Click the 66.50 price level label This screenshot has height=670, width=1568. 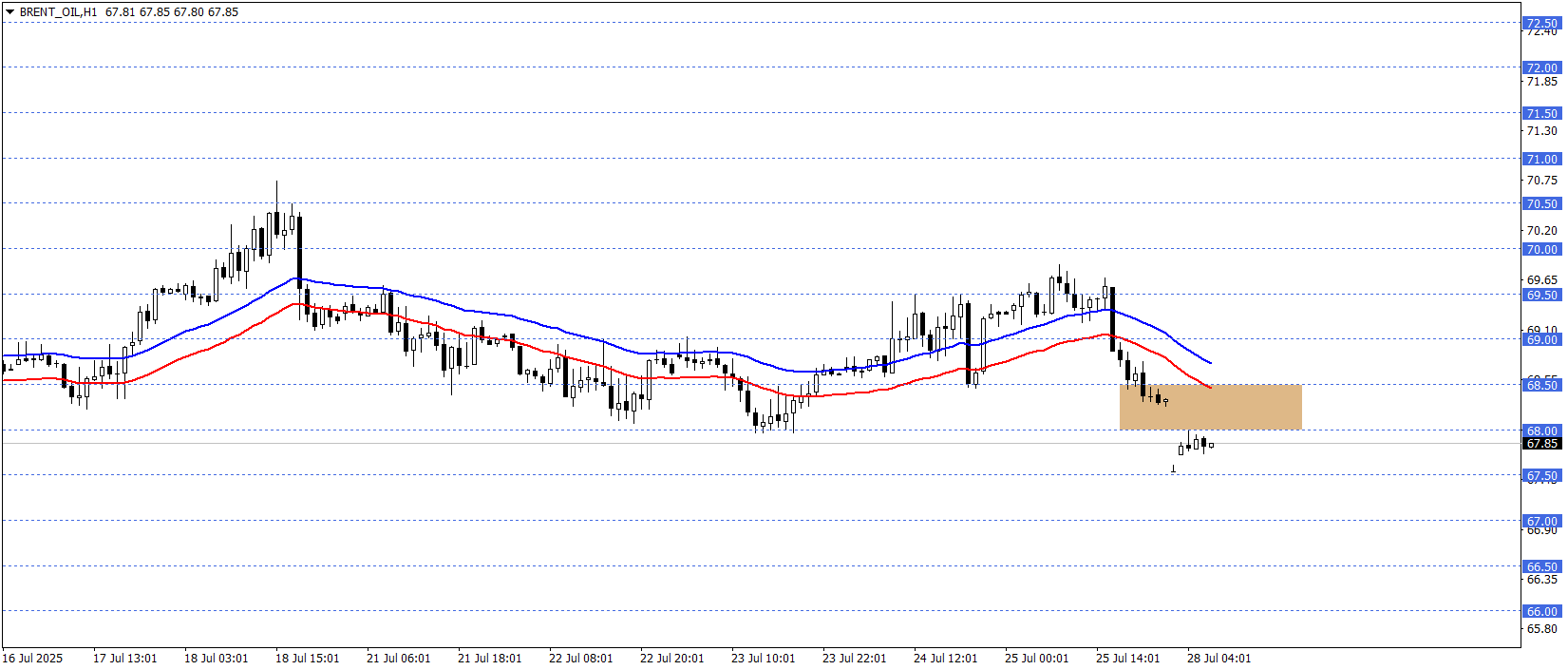coord(1541,566)
